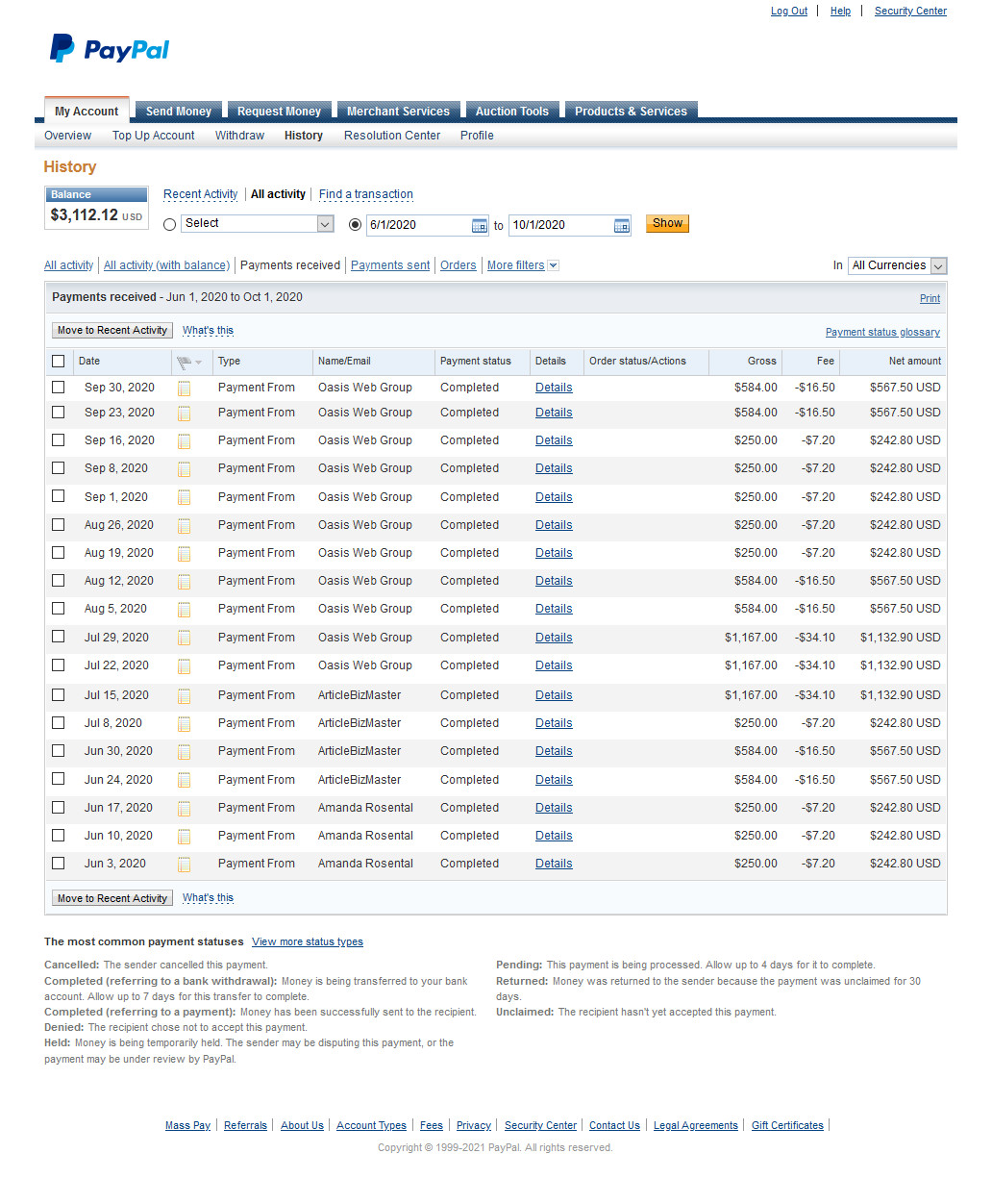Viewport: 992px width, 1204px height.
Task: Click the PayPal logo
Action: point(110,49)
